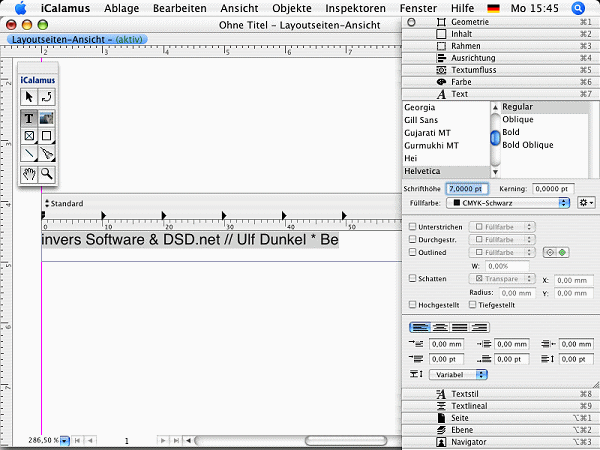Select the pen path tool
Viewport: 600px width, 450px height.
47,153
